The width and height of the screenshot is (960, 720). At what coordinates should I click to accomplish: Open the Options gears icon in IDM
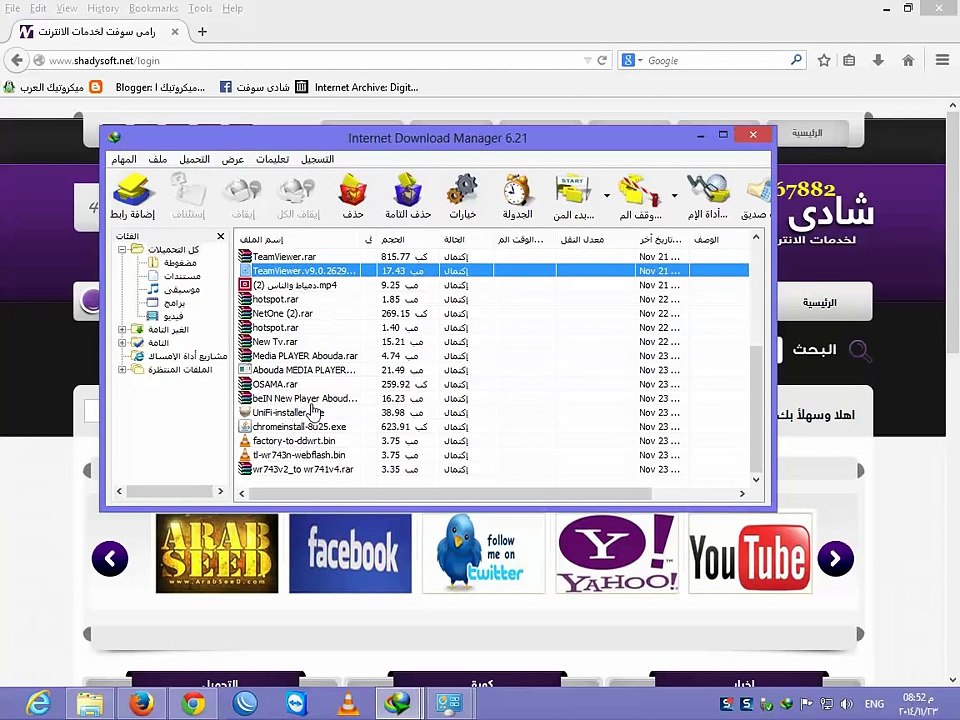[462, 195]
